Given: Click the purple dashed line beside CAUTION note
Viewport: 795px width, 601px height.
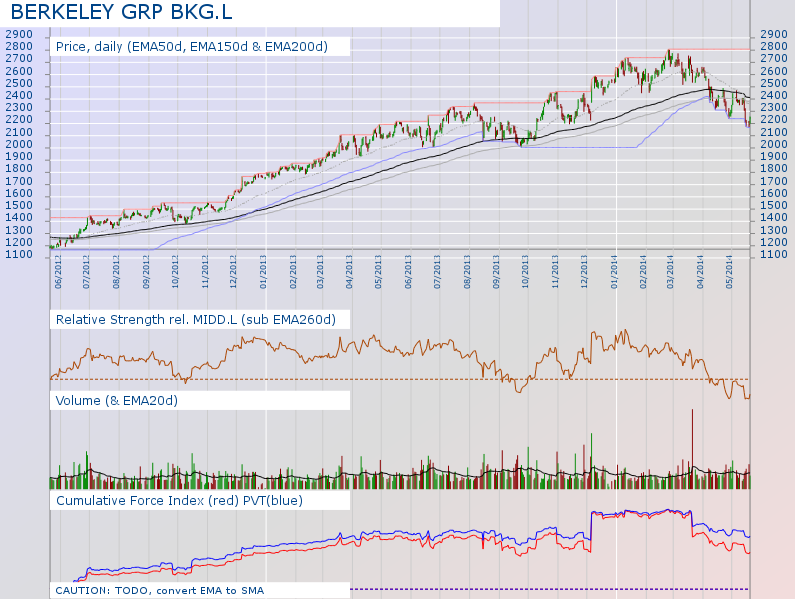Looking at the screenshot, I should 550,589.
